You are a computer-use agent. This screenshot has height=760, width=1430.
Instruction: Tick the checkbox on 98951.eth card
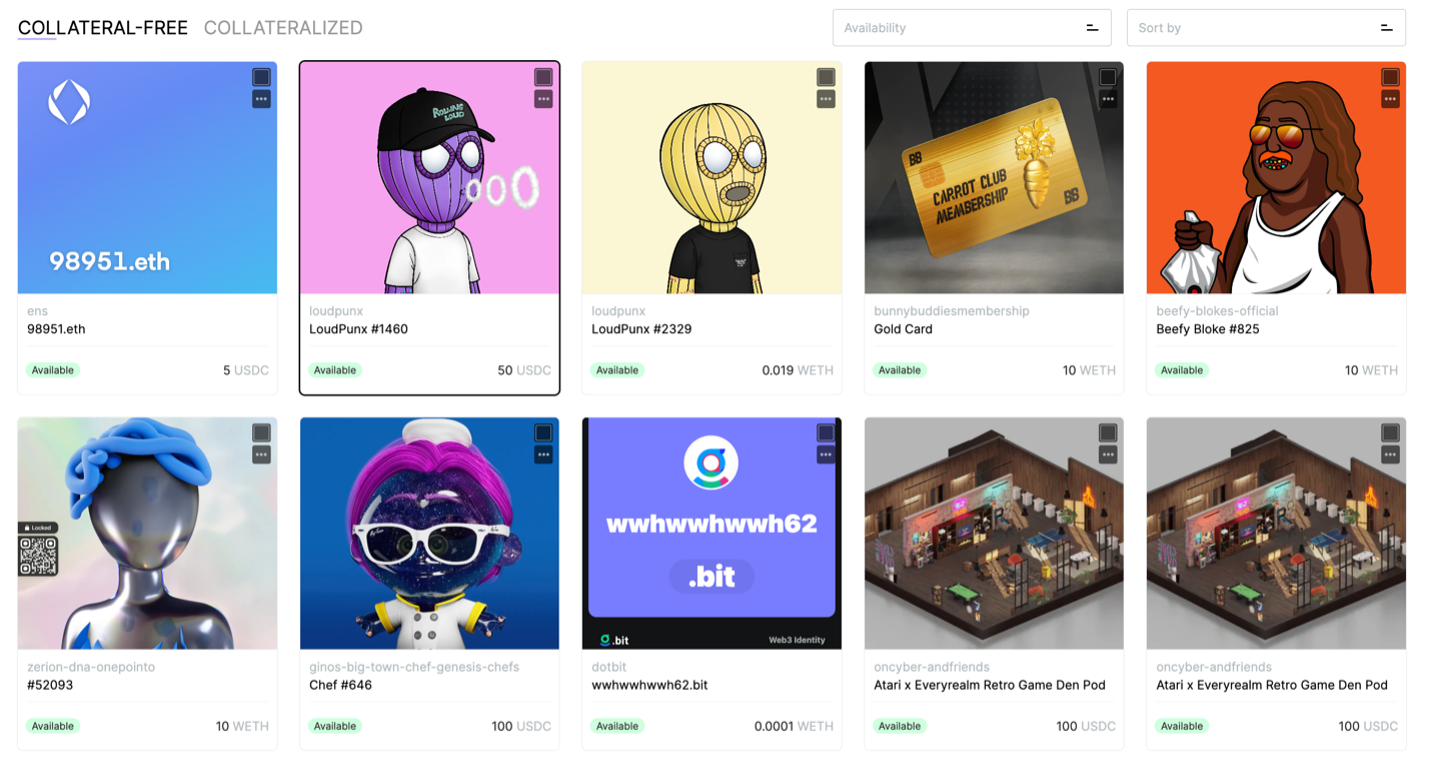(261, 77)
